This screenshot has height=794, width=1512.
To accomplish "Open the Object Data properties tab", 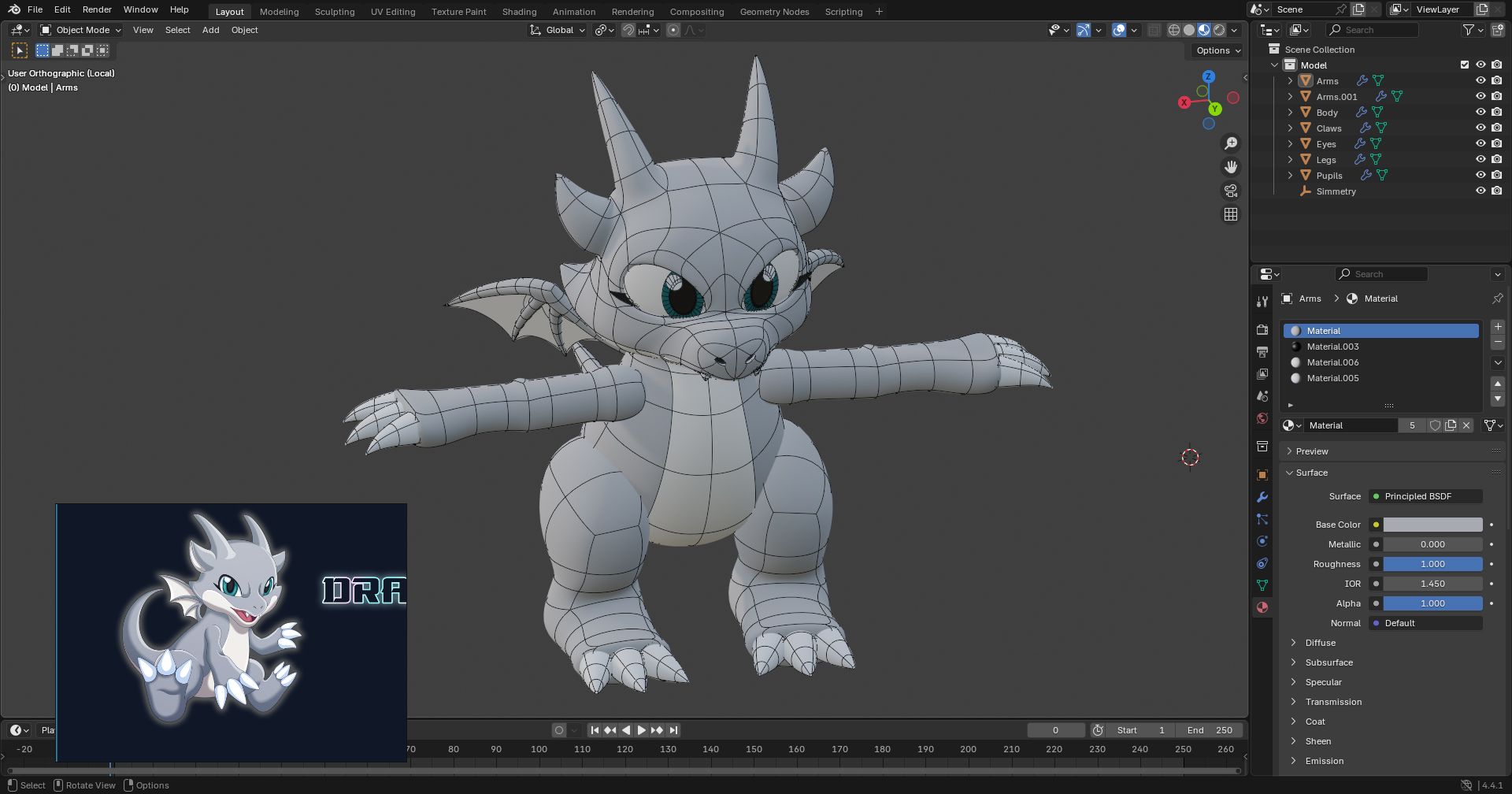I will coord(1262,585).
